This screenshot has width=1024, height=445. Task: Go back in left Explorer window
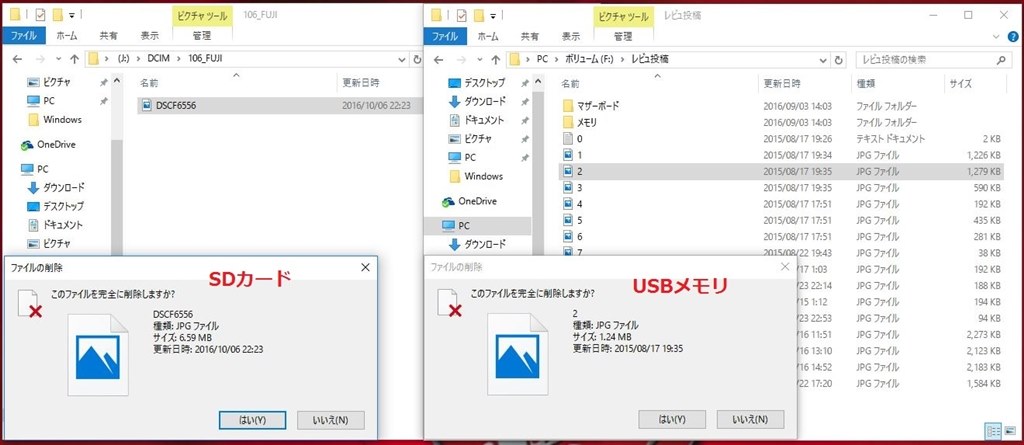[x=18, y=59]
